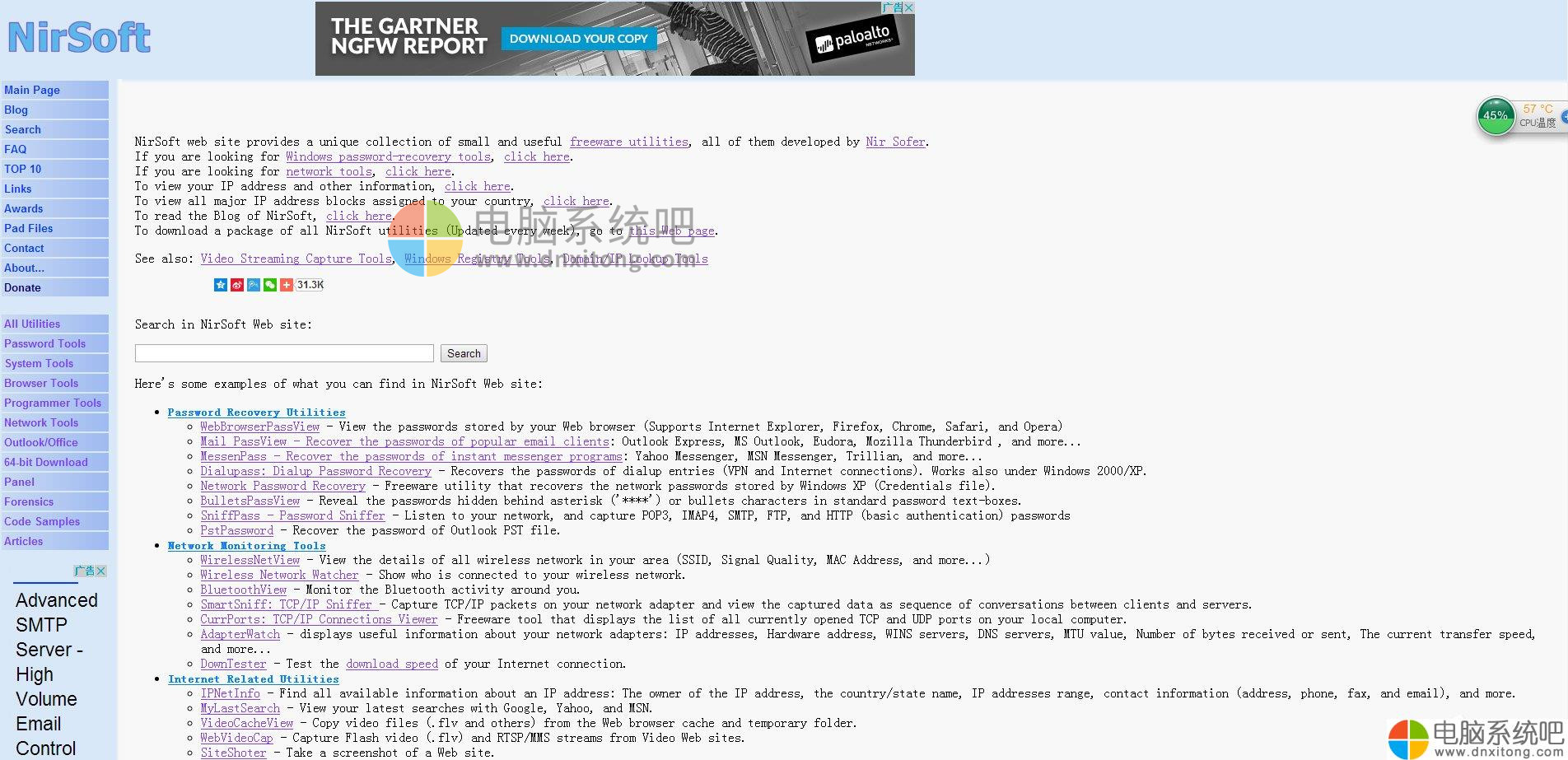
Task: Open the Pad Files sidebar item
Action: click(x=54, y=228)
